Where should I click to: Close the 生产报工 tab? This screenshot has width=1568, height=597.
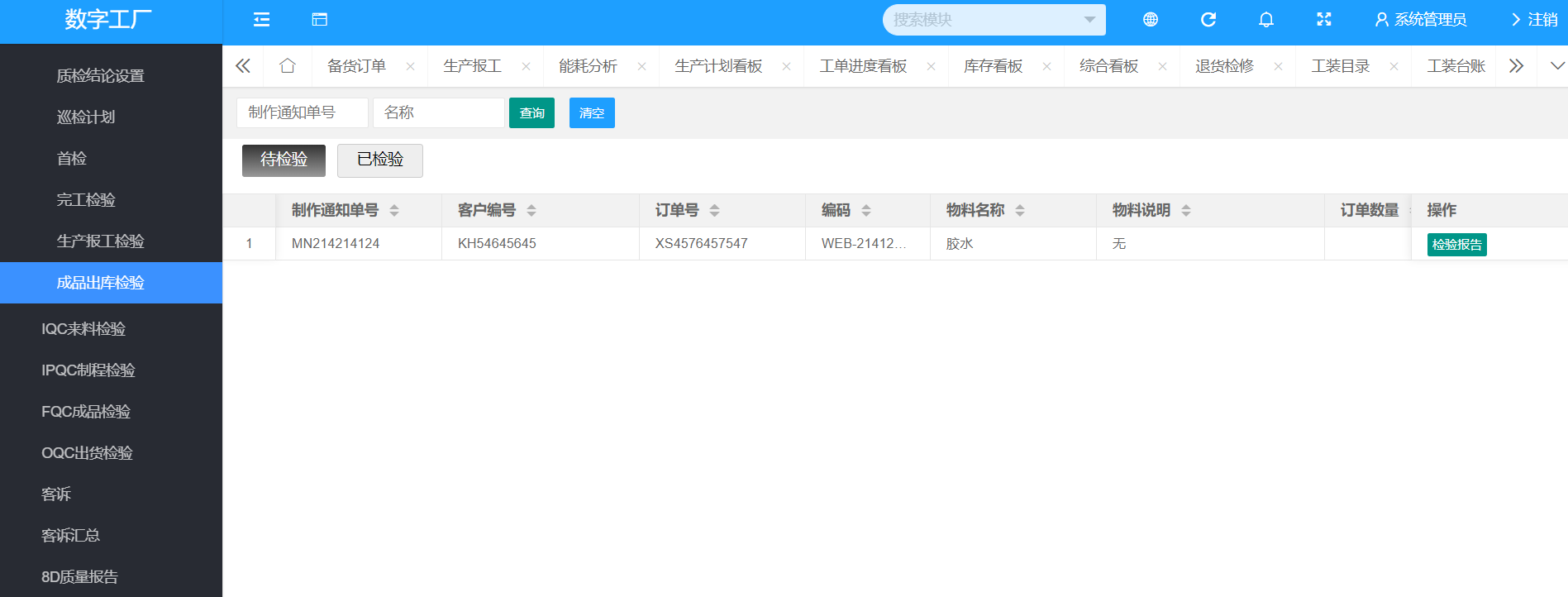[526, 66]
